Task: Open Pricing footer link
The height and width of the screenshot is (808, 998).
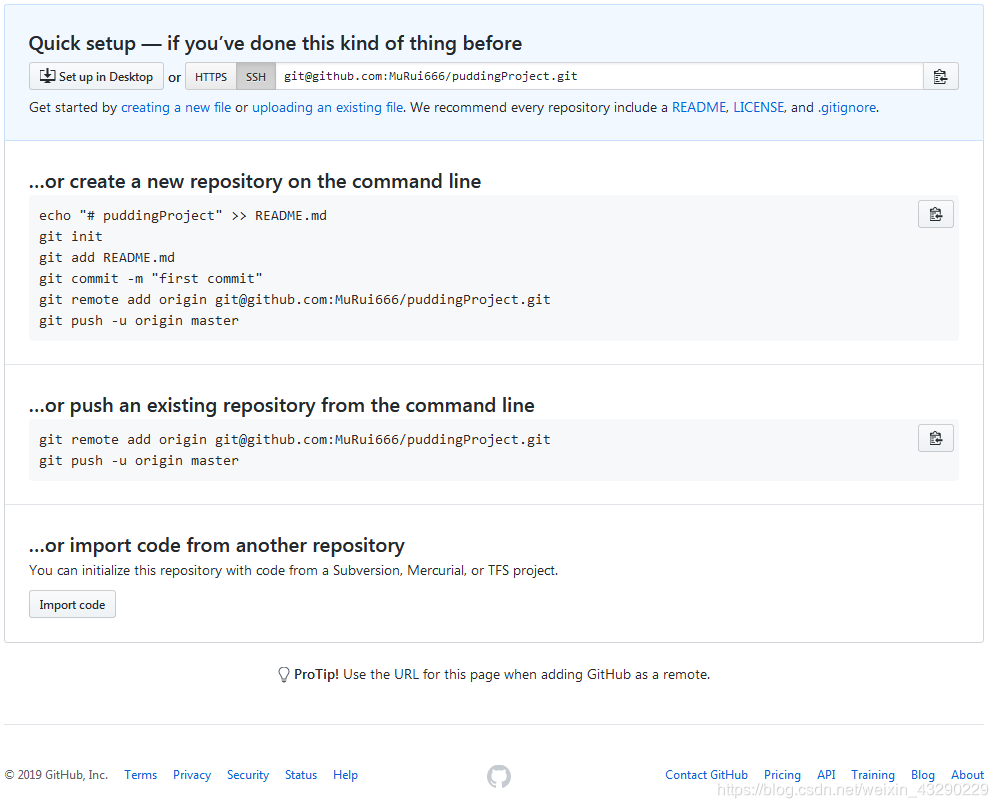Action: pos(782,775)
